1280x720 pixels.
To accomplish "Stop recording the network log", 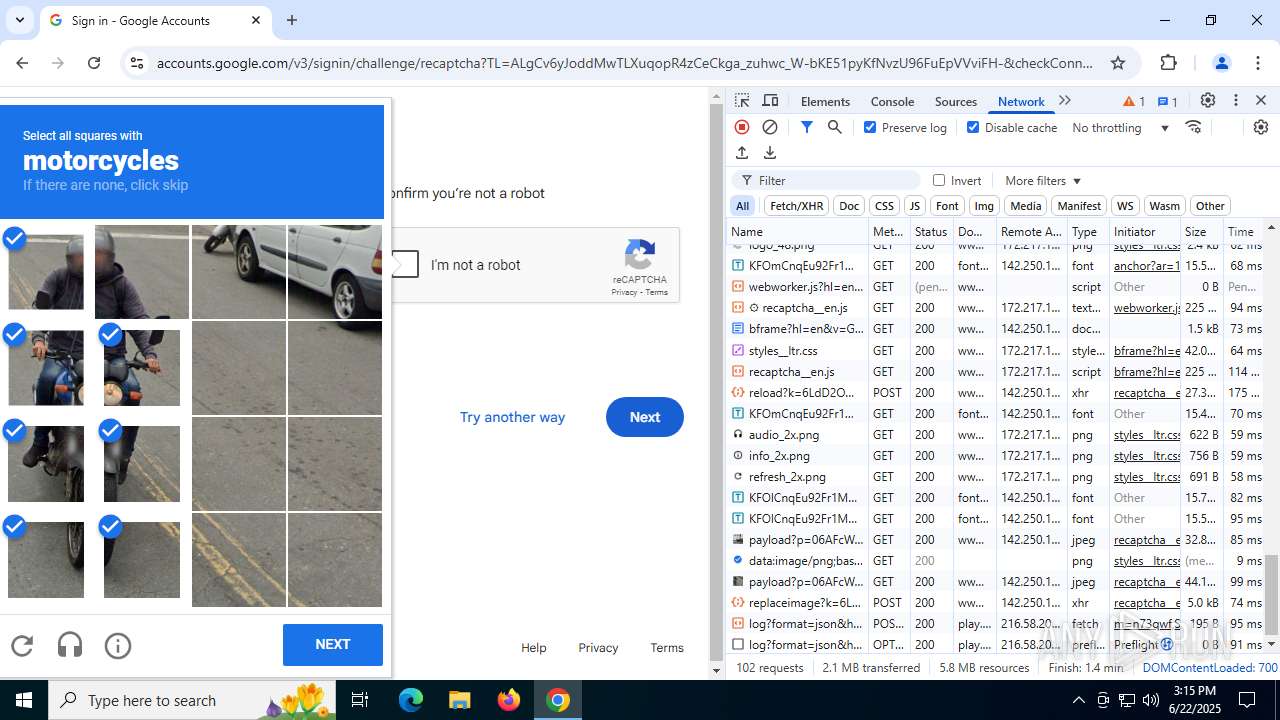I will pyautogui.click(x=742, y=127).
